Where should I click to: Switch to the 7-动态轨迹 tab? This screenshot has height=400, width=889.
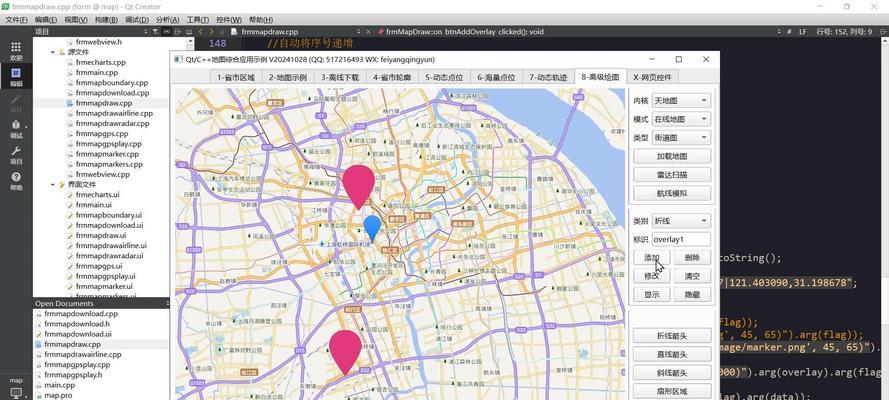click(x=548, y=78)
